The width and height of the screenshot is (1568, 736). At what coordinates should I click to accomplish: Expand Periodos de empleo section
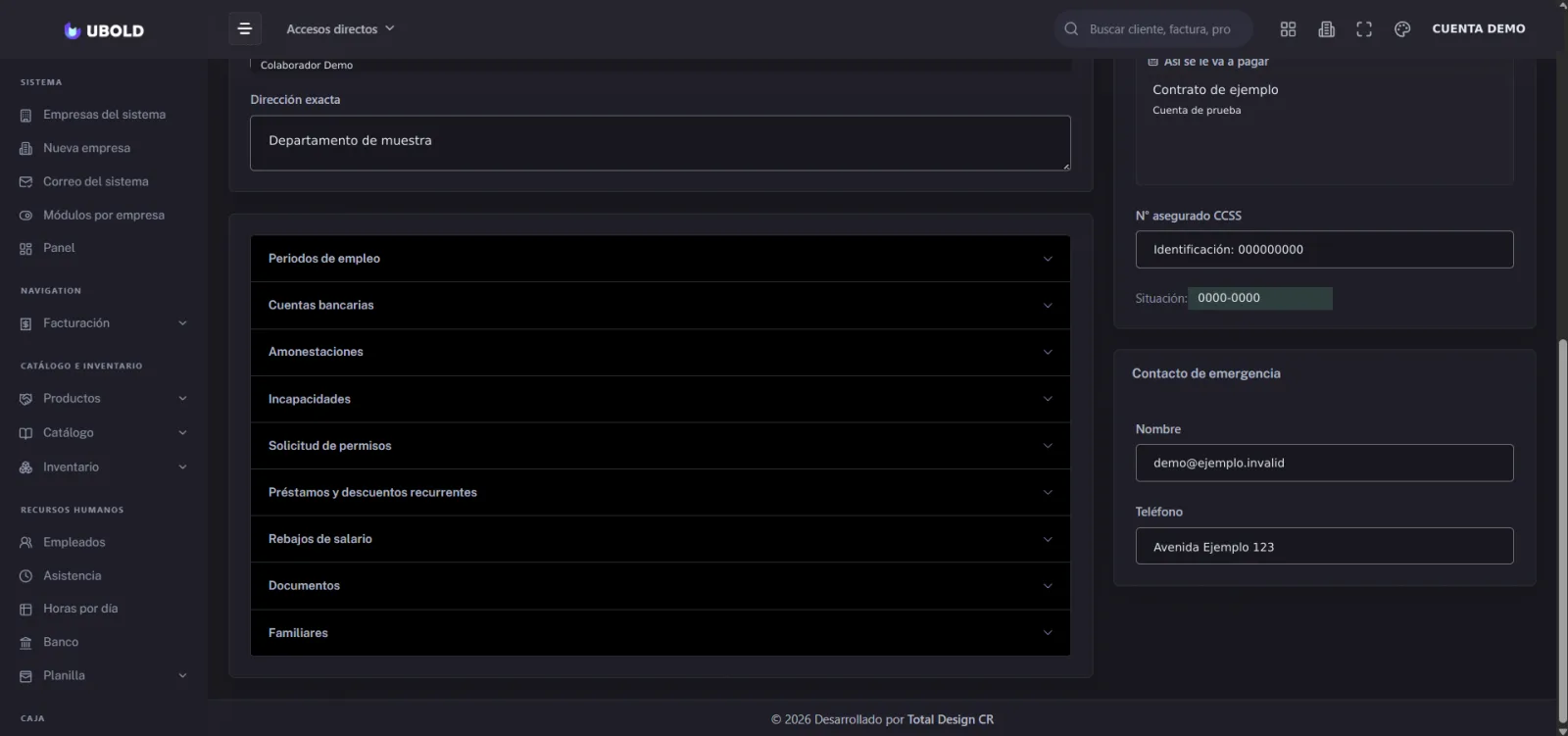pos(660,259)
